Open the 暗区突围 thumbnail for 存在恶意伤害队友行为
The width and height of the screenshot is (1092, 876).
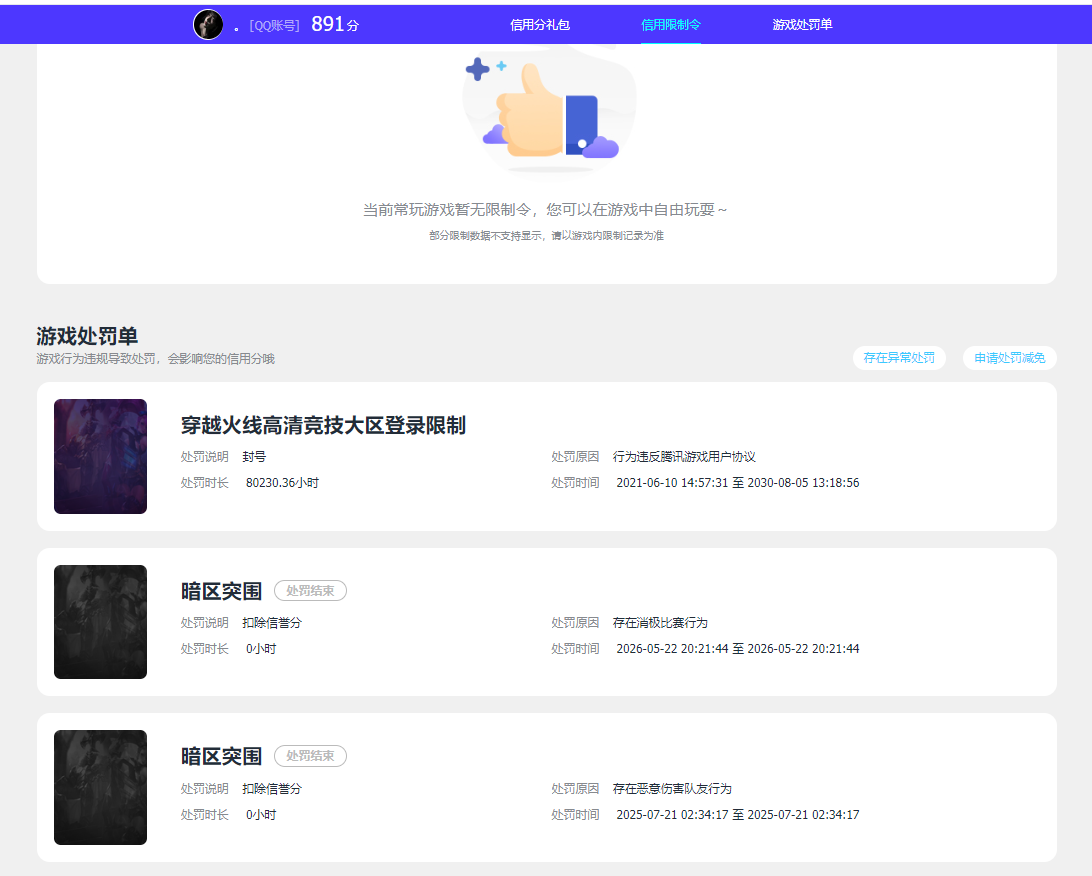[x=100, y=788]
